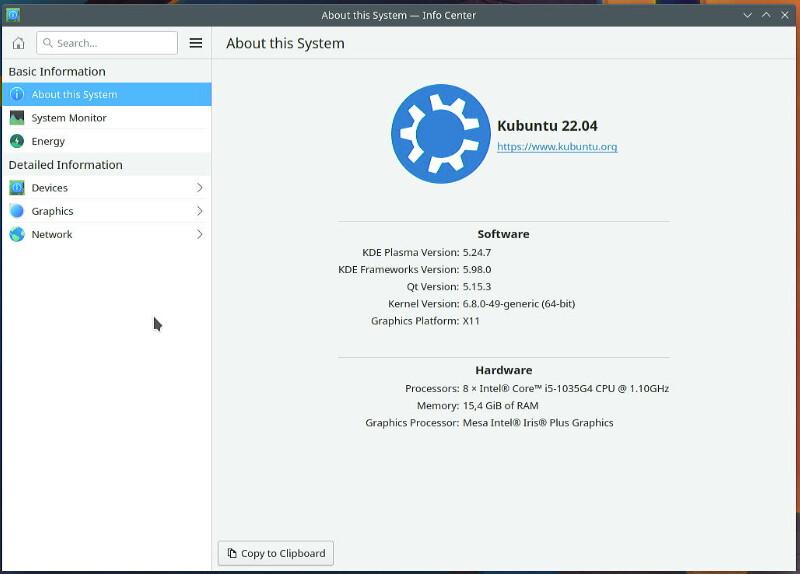
Task: Click the Network globe icon
Action: click(x=17, y=235)
